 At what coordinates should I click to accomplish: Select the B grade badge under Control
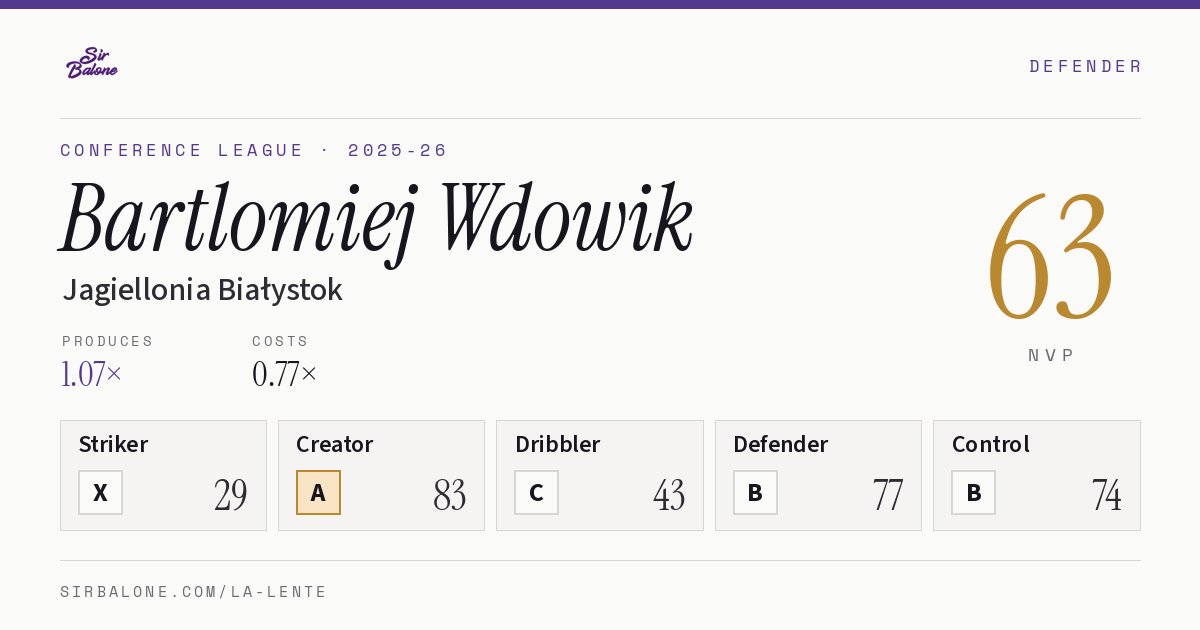973,493
